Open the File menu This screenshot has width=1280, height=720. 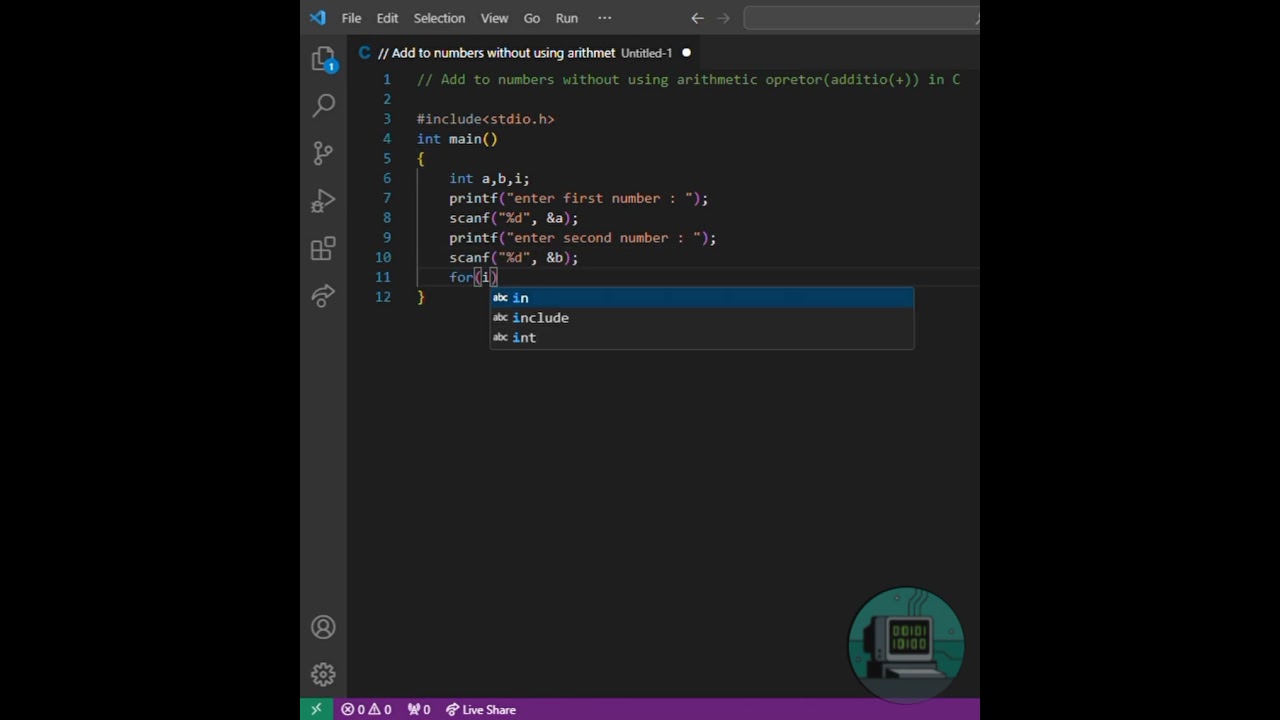coord(351,18)
